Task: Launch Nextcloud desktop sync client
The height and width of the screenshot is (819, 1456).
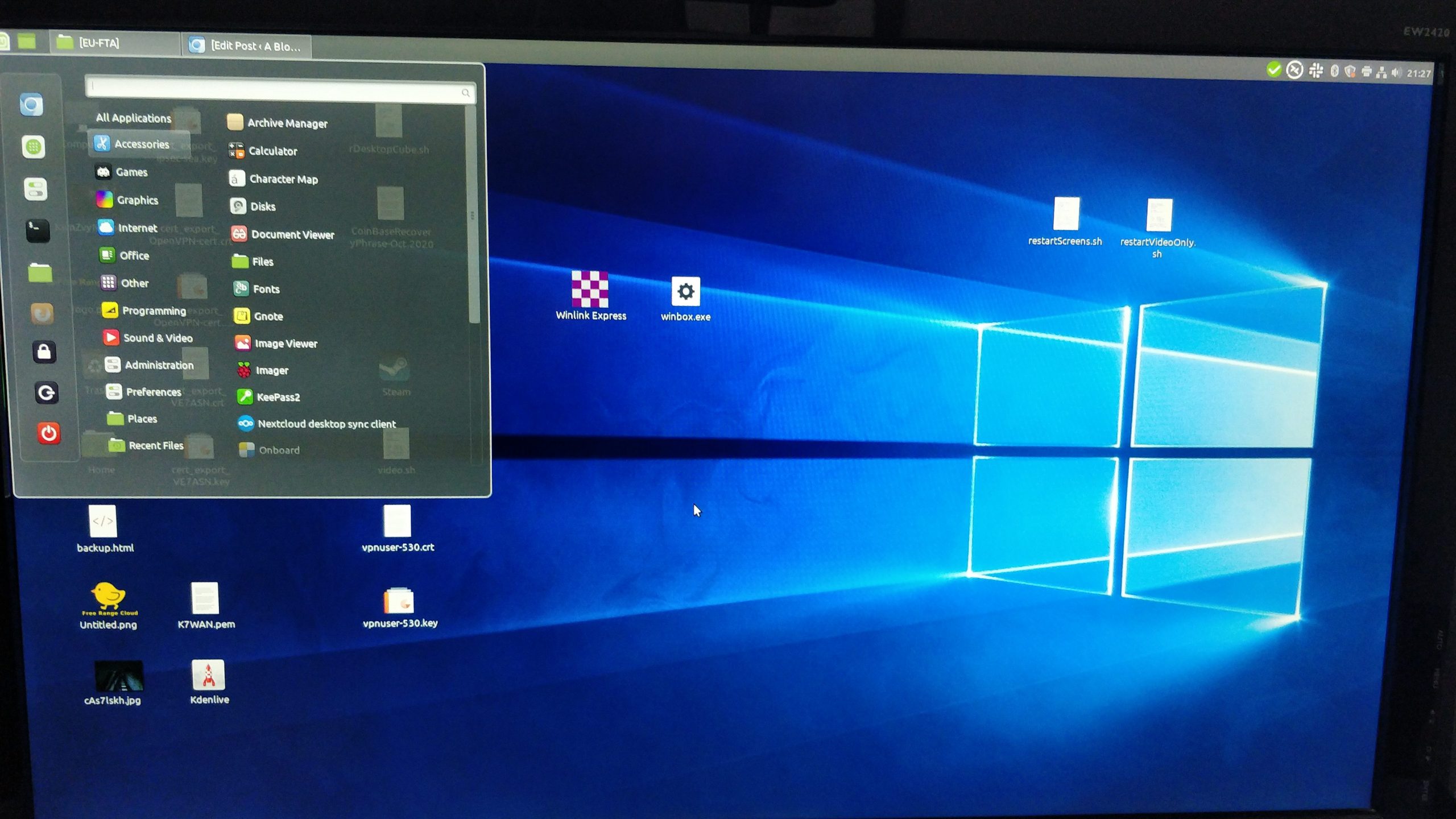Action: coord(317,423)
